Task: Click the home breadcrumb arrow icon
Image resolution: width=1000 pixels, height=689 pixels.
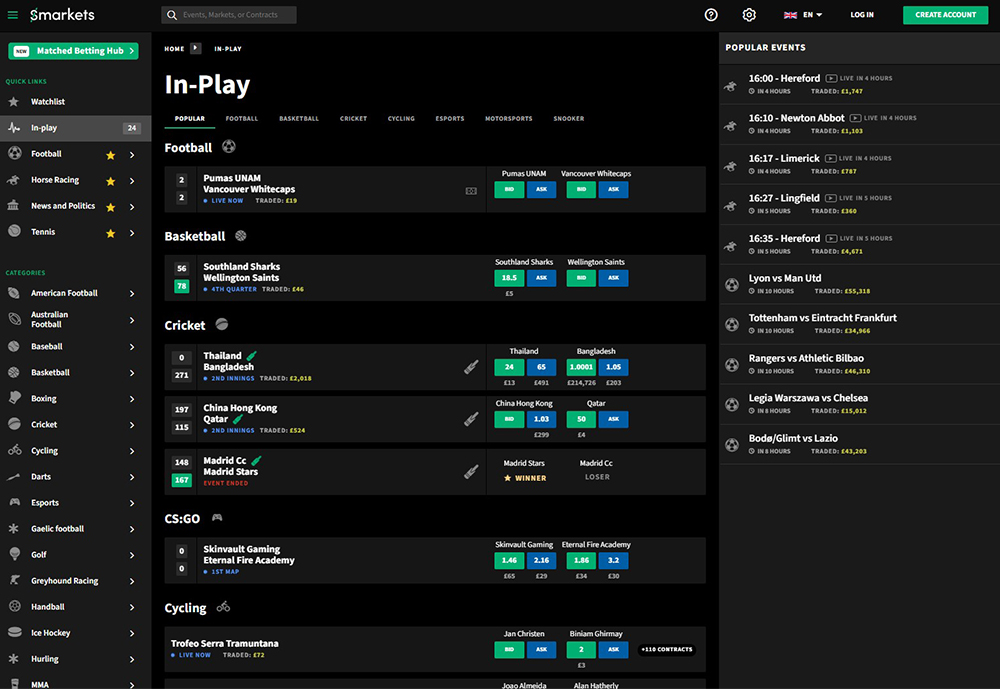Action: click(196, 48)
